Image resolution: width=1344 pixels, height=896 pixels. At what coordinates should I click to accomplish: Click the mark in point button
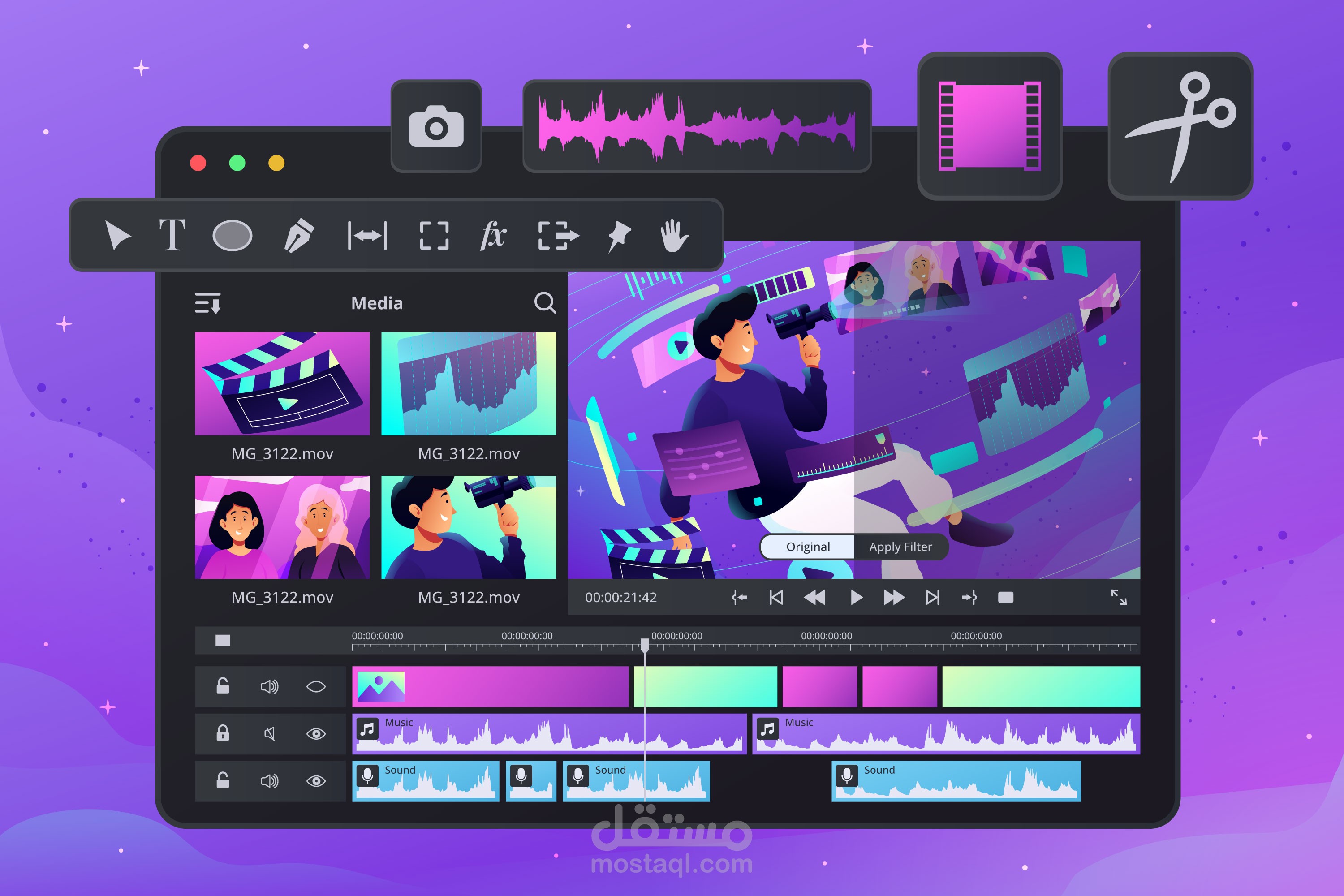pyautogui.click(x=740, y=598)
